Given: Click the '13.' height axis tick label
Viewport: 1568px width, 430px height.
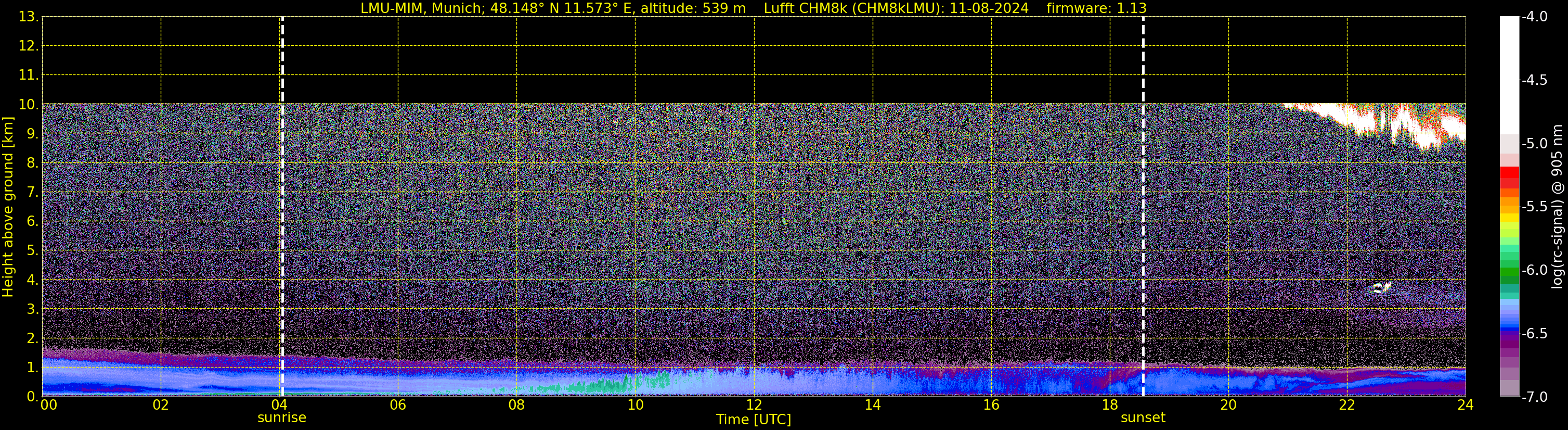Looking at the screenshot, I should [29, 17].
